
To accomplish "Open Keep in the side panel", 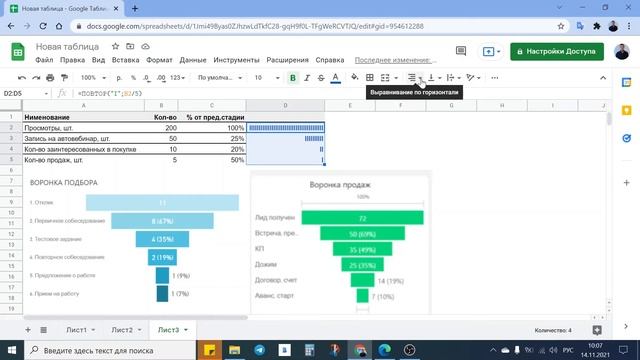I will tap(627, 111).
